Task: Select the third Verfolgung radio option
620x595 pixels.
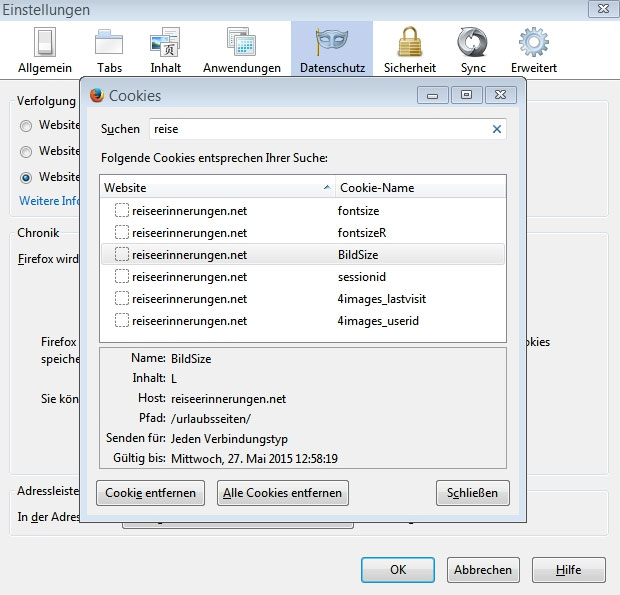Action: [x=26, y=177]
